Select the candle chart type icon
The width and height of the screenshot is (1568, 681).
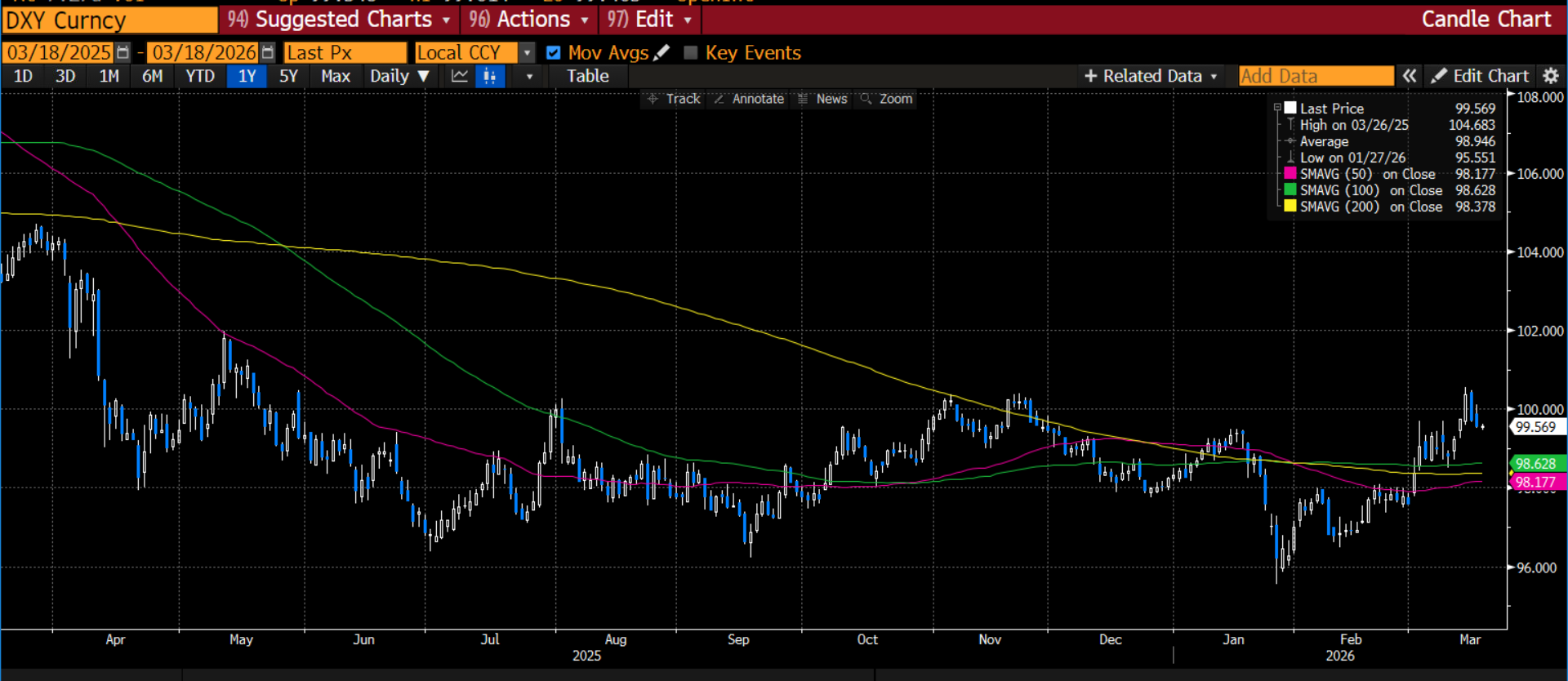490,76
